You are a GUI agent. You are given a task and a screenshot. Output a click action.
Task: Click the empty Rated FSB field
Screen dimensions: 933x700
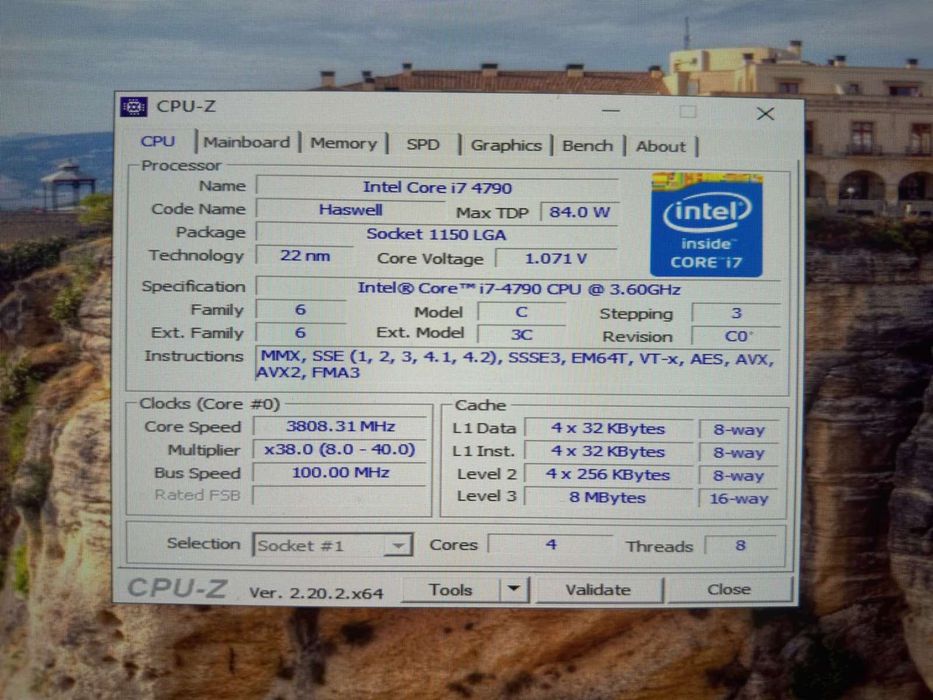[340, 495]
